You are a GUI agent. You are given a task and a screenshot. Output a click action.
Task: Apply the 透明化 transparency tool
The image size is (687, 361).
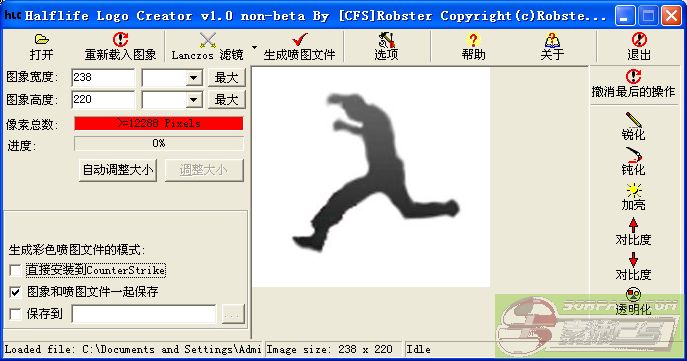[x=633, y=301]
